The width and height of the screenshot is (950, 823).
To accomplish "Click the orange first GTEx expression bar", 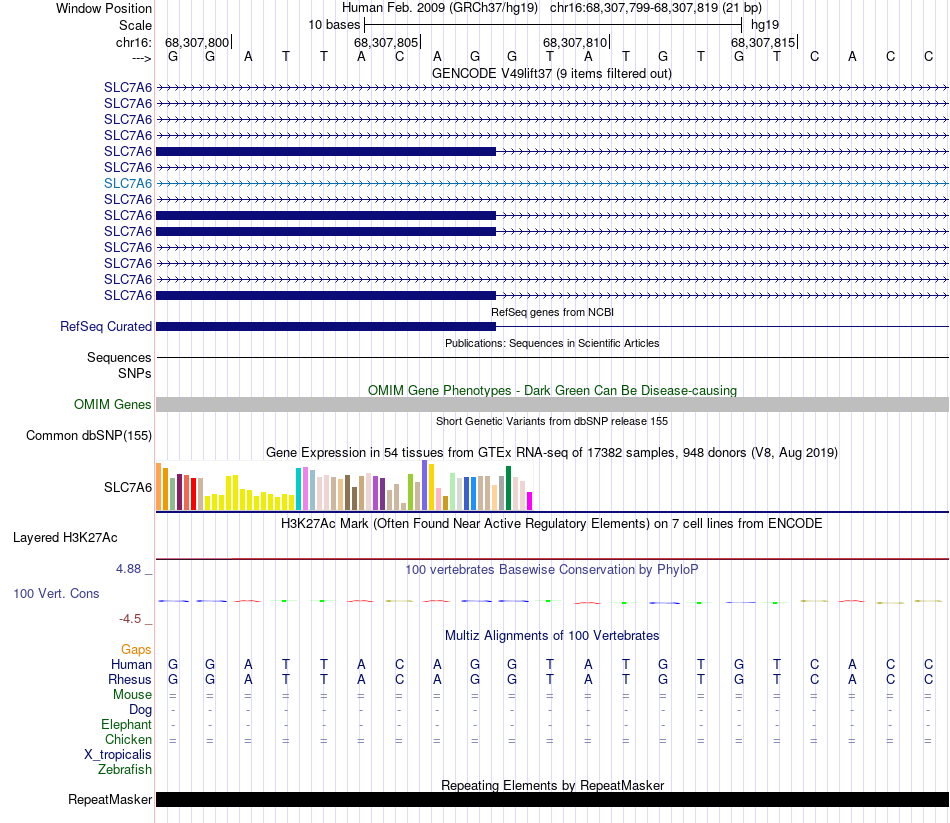I will pyautogui.click(x=159, y=487).
